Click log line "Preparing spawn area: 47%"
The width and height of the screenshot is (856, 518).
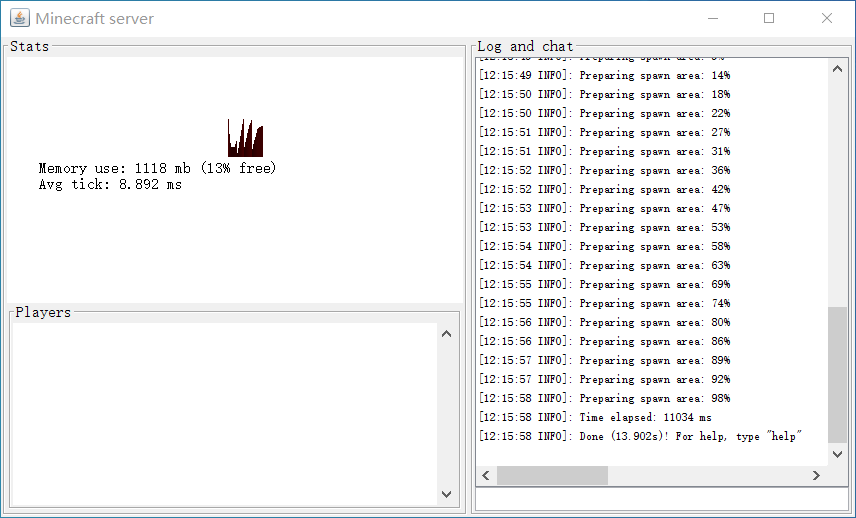click(x=604, y=209)
